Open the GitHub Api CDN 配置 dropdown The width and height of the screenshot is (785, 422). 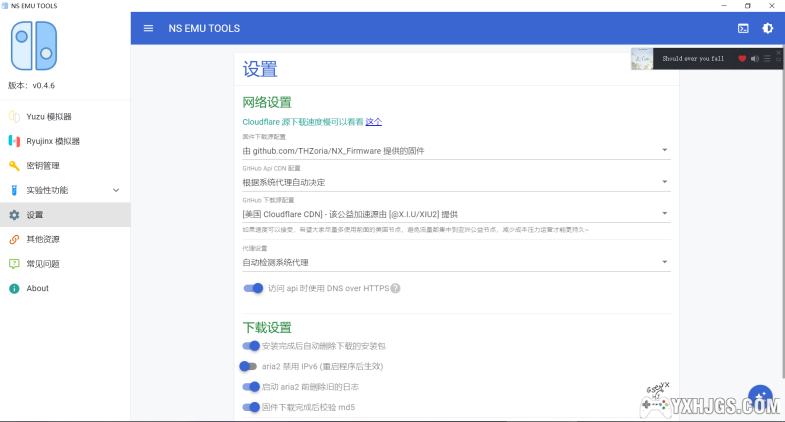click(456, 182)
